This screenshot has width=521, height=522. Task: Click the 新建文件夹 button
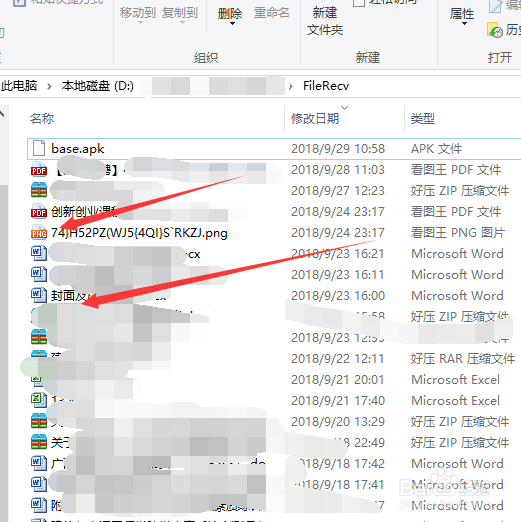click(x=325, y=21)
